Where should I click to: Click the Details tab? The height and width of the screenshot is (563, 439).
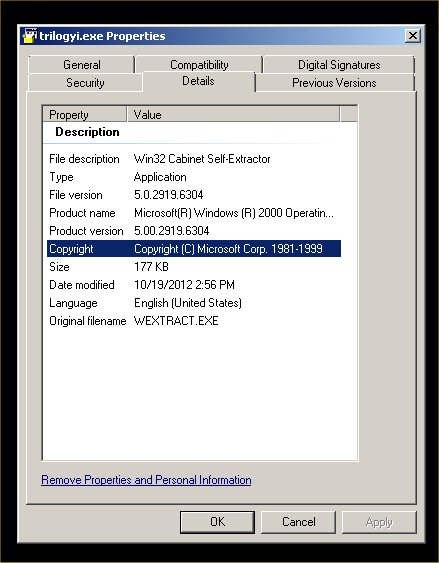click(198, 81)
